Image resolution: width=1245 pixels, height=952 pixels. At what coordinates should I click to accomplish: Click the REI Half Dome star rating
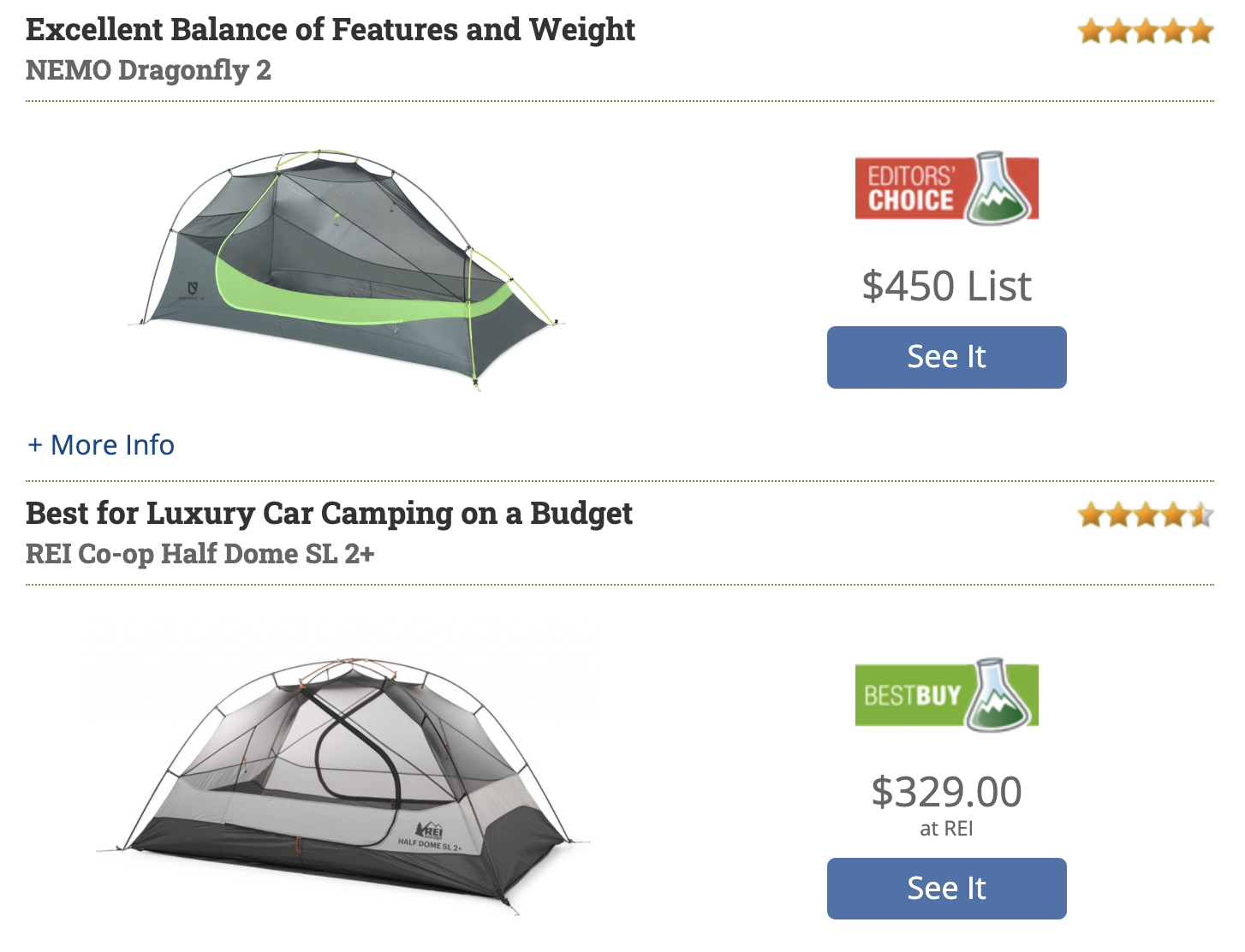[1146, 515]
